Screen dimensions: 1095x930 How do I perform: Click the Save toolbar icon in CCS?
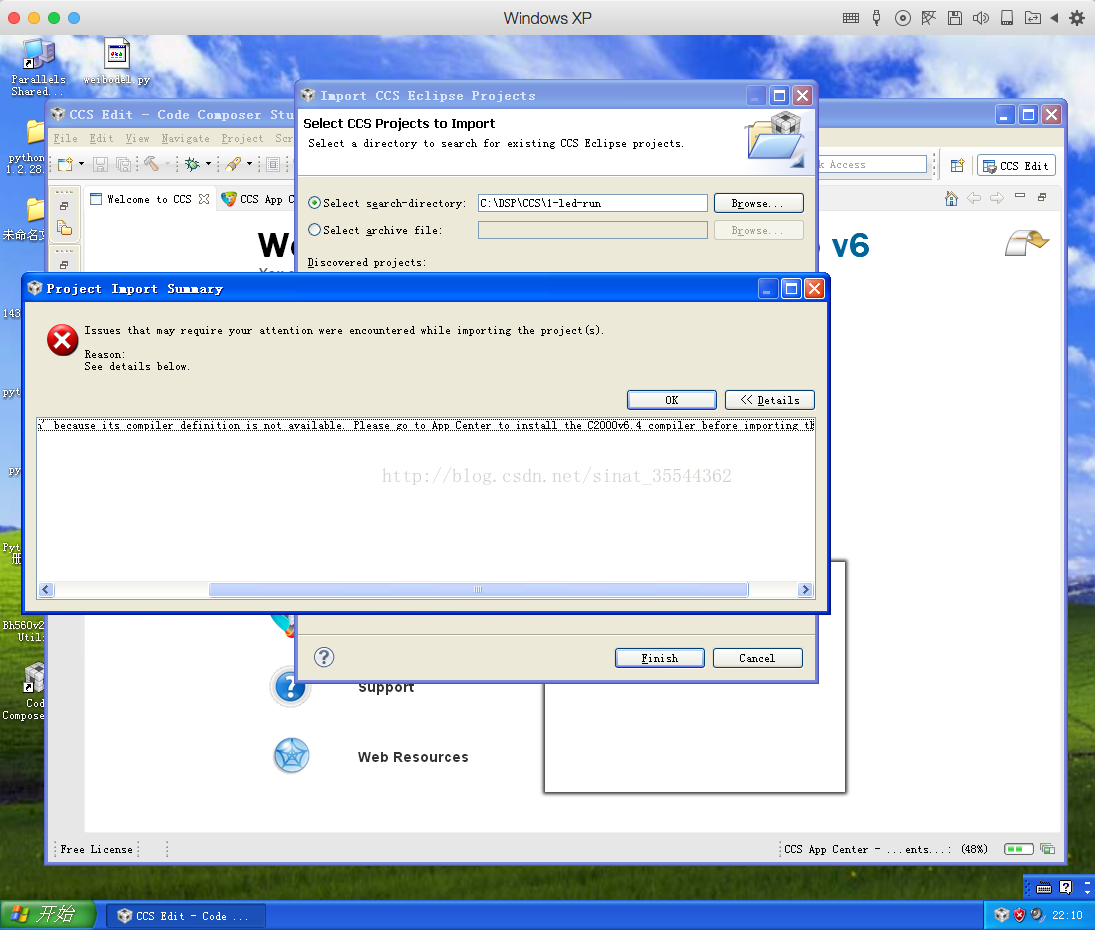click(x=101, y=164)
